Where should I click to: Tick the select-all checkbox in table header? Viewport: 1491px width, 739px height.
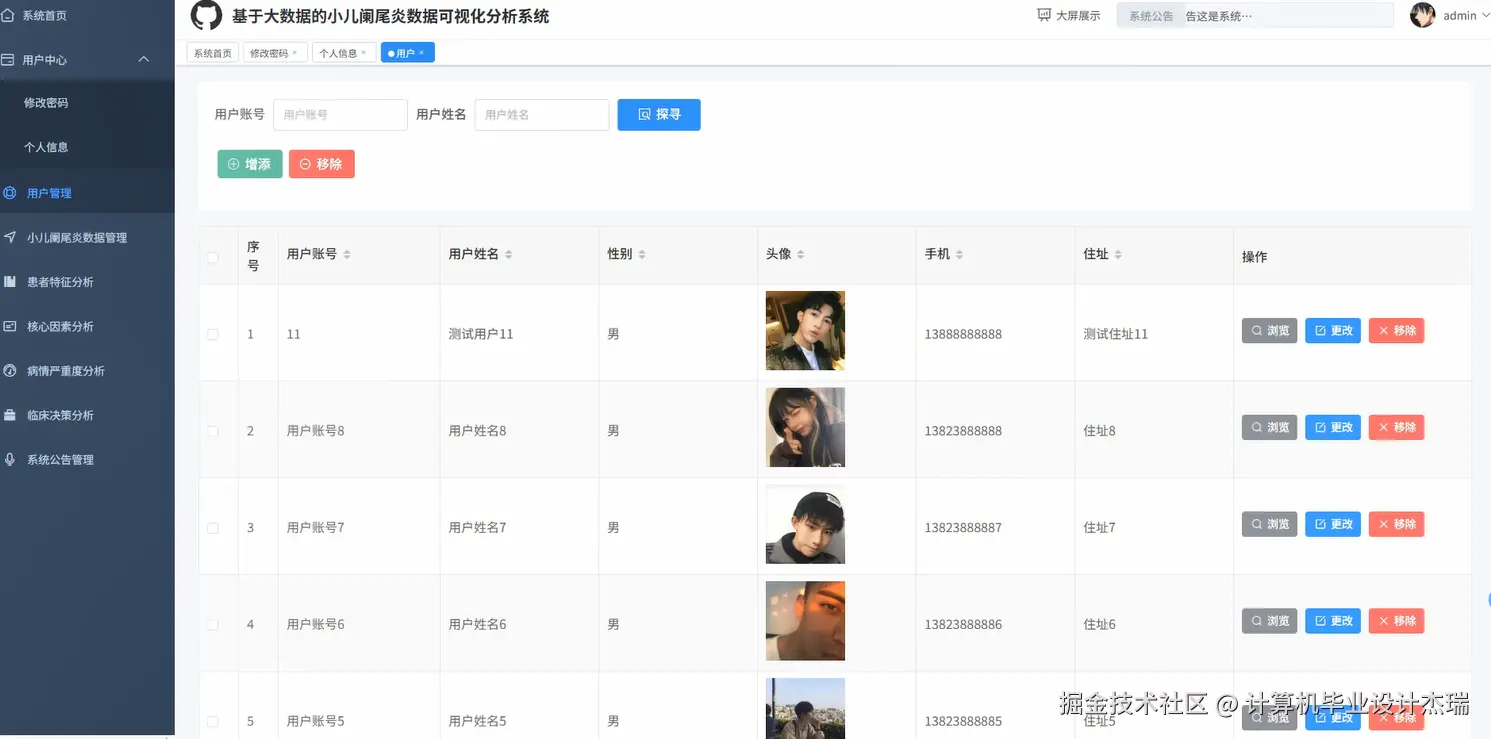[213, 257]
